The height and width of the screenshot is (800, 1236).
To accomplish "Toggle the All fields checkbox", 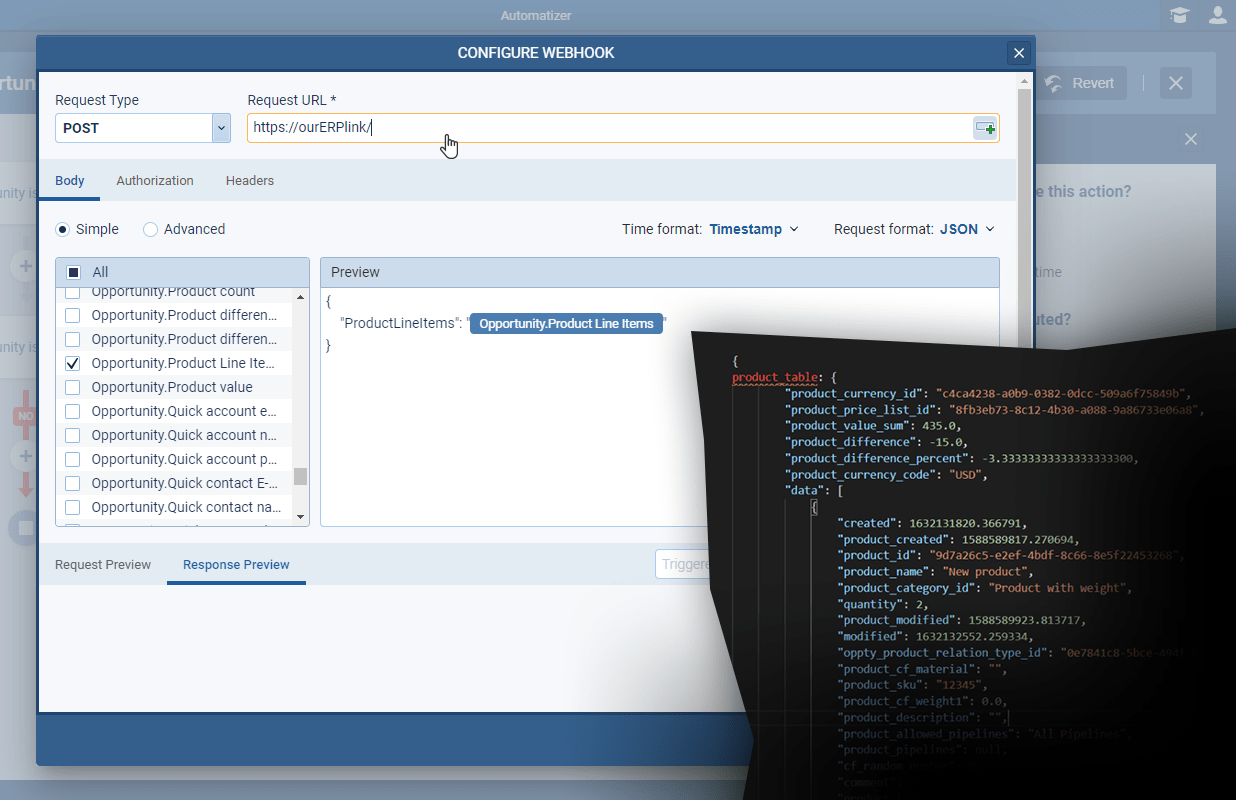I will tap(73, 272).
